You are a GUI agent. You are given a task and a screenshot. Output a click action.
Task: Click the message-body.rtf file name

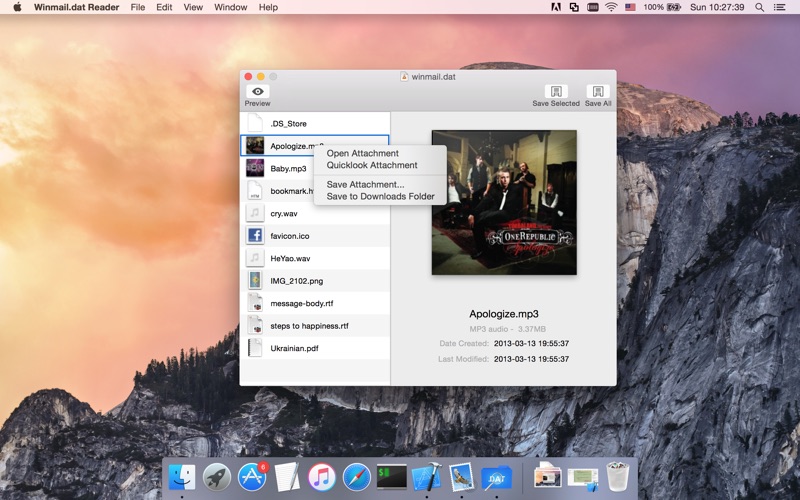(x=302, y=303)
